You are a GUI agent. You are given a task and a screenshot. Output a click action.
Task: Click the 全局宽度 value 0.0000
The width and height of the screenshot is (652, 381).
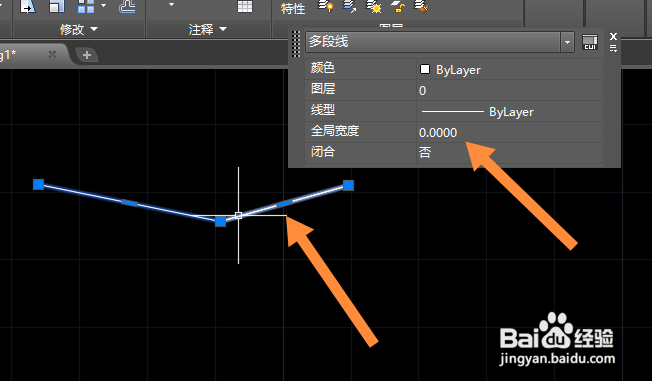[x=509, y=132]
